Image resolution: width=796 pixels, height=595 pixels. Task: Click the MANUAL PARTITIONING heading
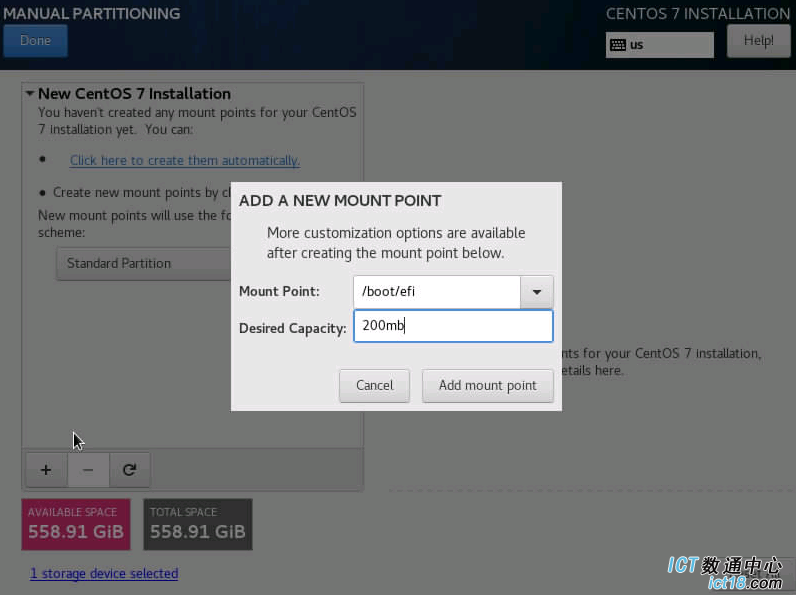click(x=92, y=13)
